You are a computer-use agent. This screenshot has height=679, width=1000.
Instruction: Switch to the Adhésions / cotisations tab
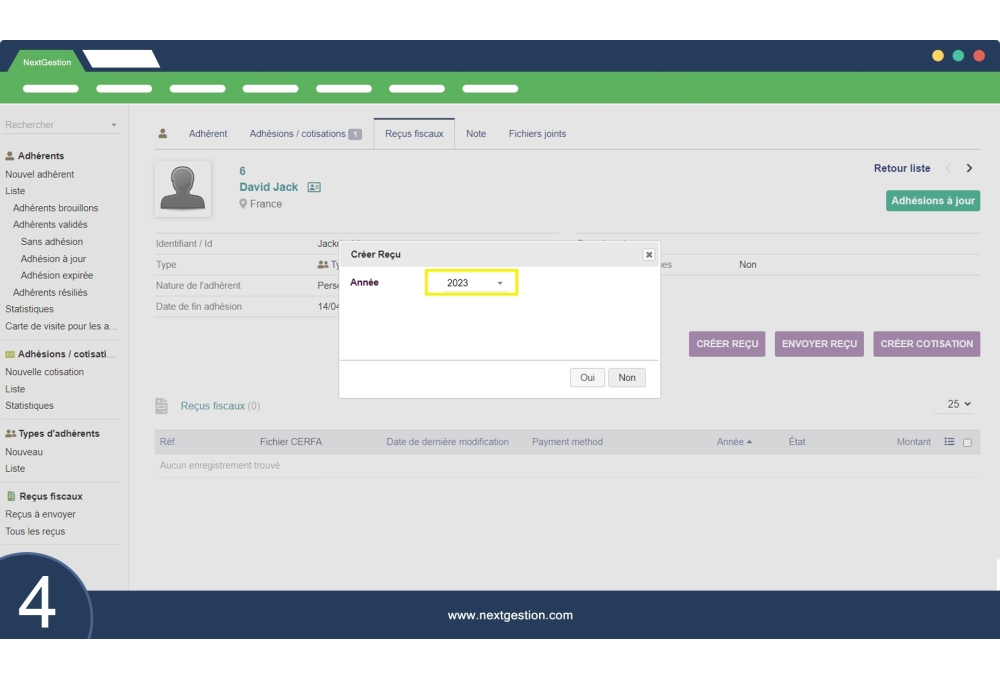click(x=304, y=134)
